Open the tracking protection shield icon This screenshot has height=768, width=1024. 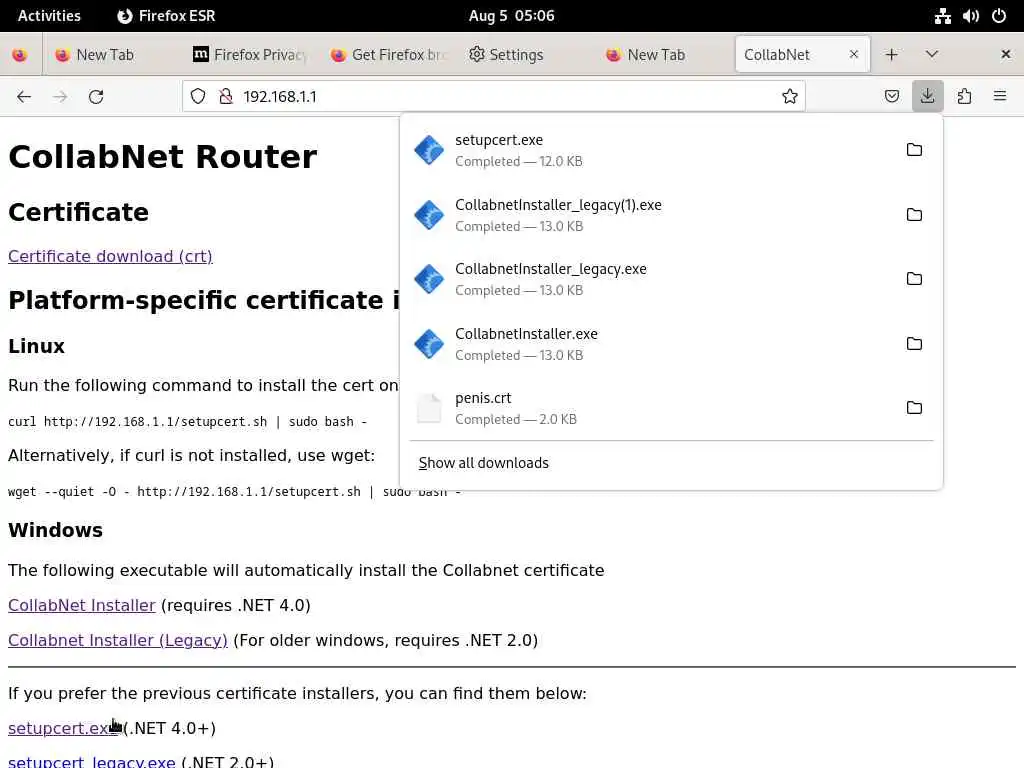pos(198,97)
